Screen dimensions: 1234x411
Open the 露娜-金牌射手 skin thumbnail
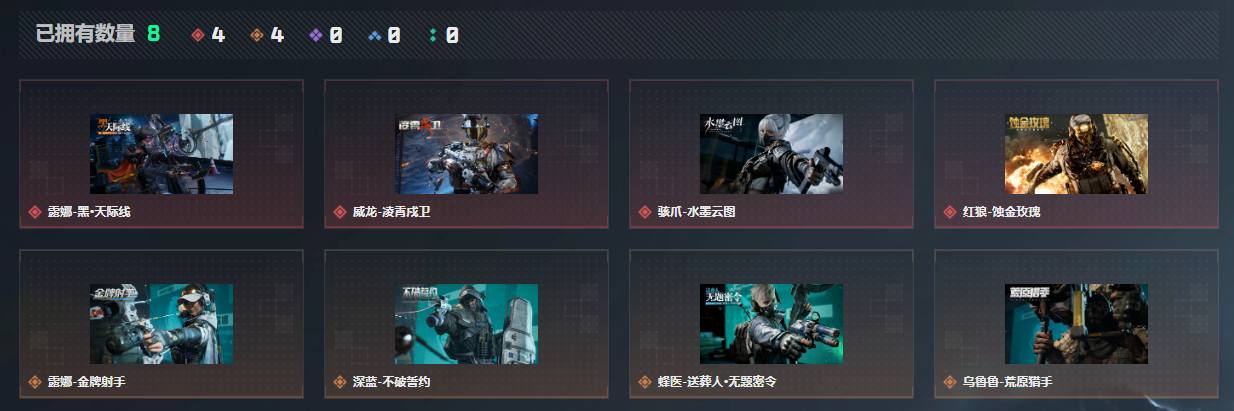[x=161, y=324]
